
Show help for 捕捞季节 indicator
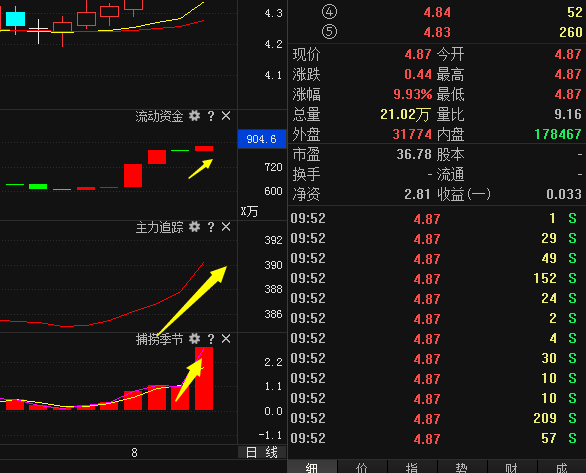click(x=211, y=339)
